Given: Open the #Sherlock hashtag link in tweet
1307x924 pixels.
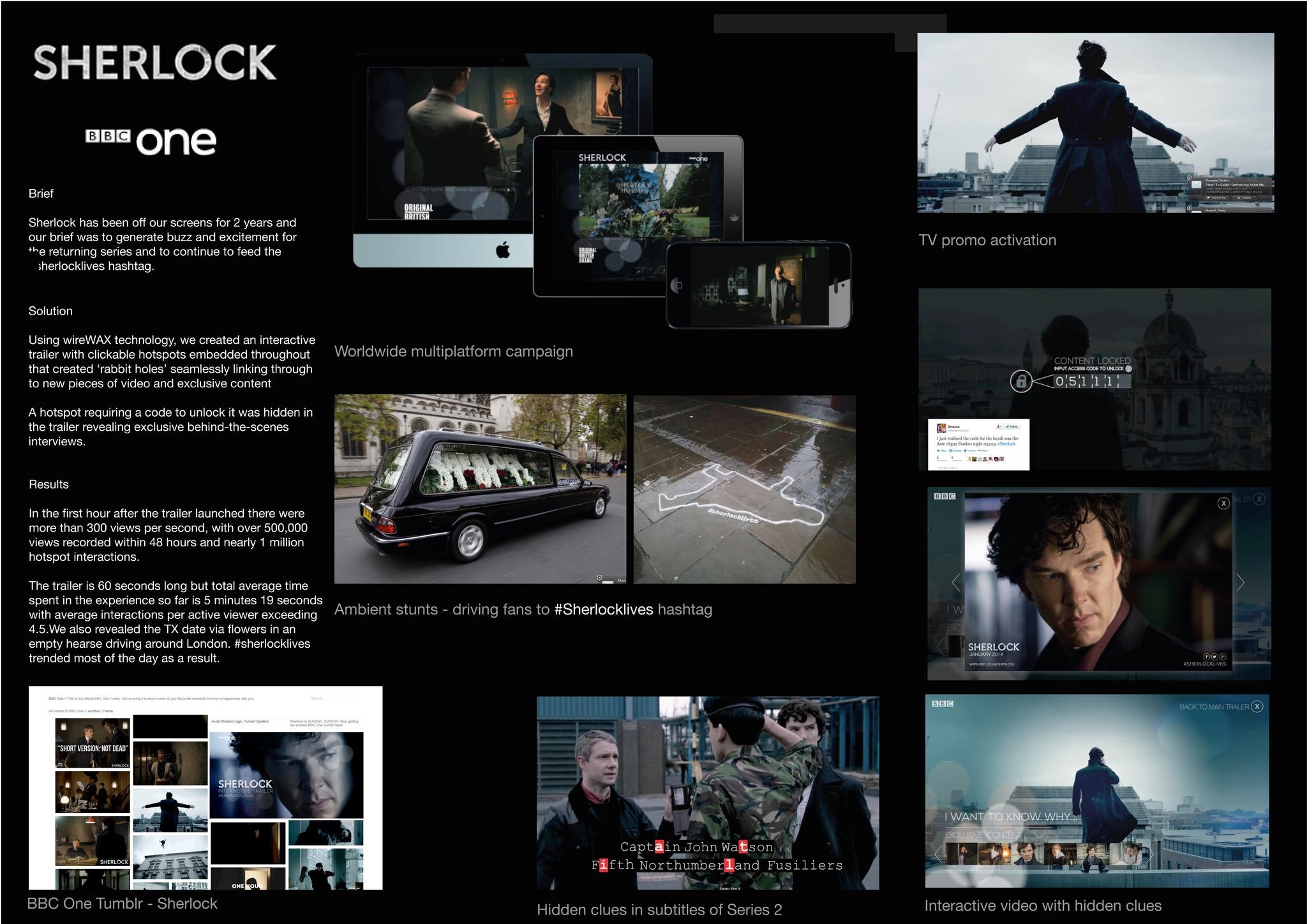Looking at the screenshot, I should click(x=1007, y=443).
